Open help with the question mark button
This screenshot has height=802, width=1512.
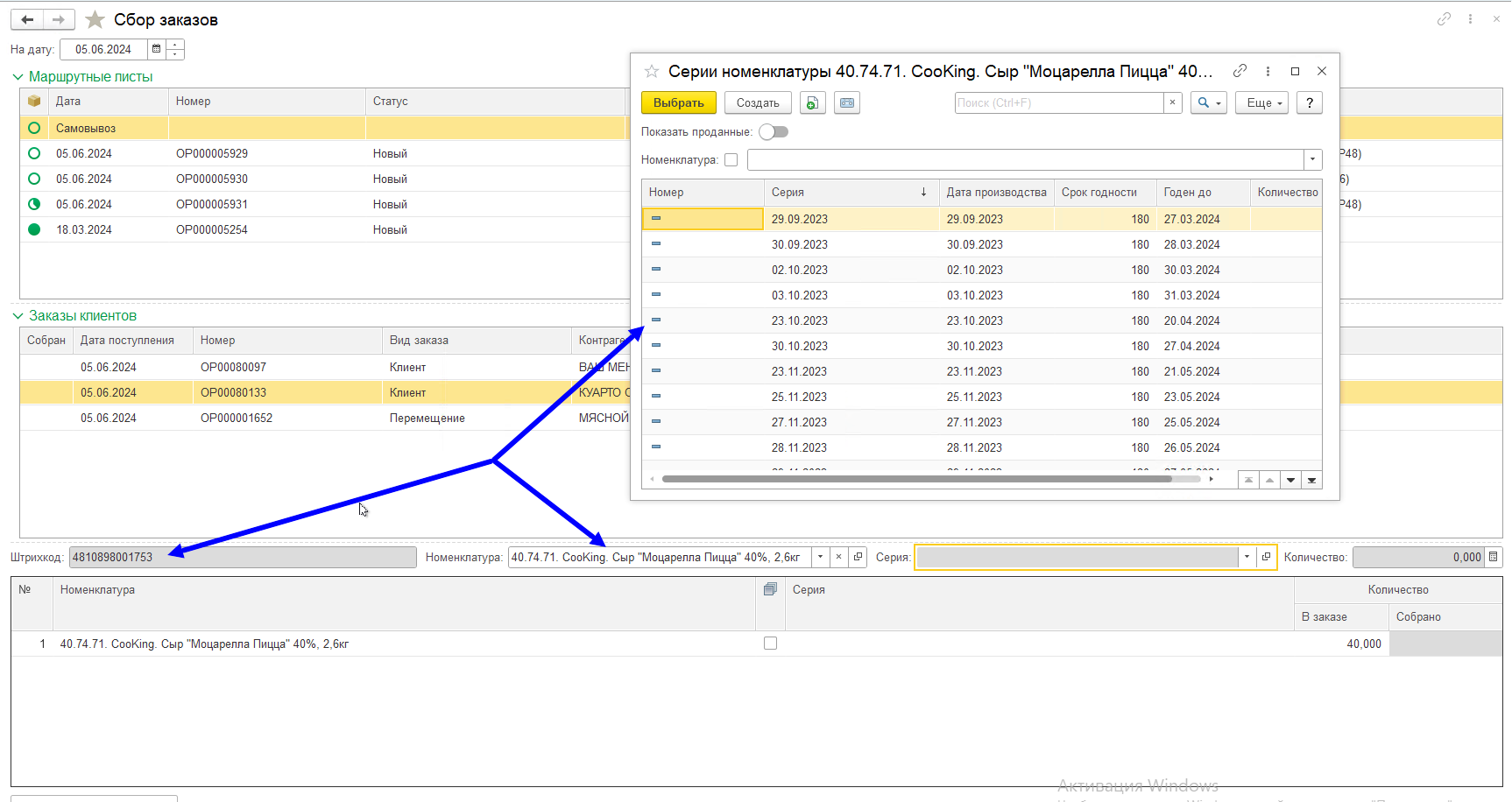pos(1310,102)
